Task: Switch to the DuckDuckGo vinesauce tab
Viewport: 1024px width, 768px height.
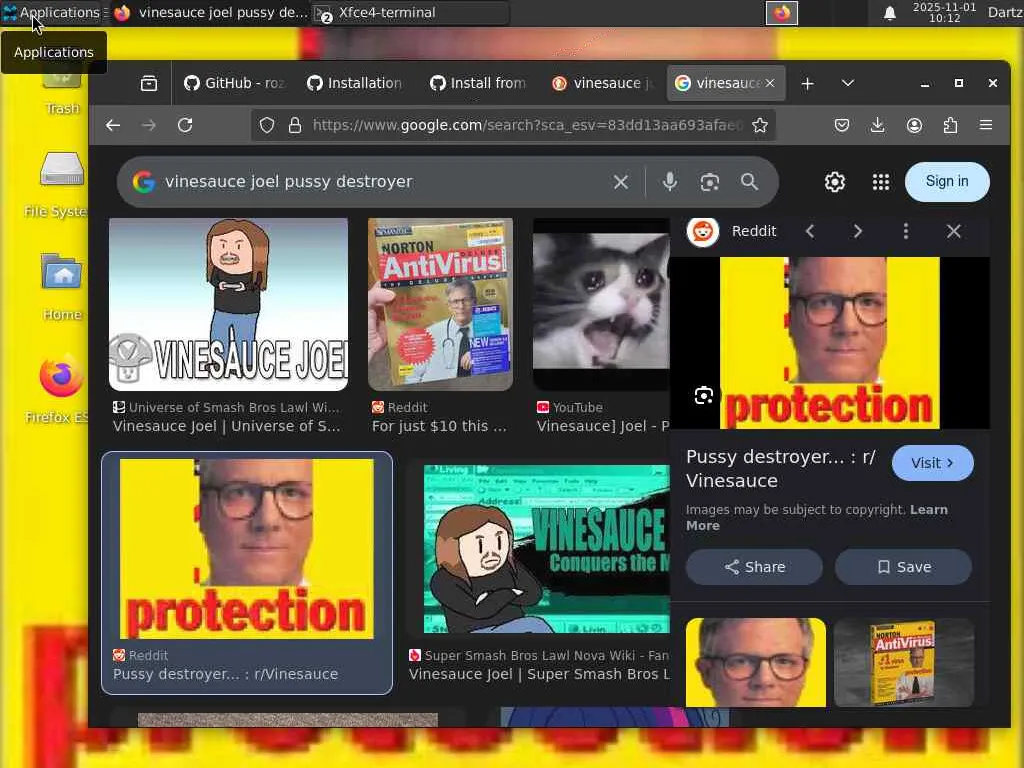Action: click(601, 83)
